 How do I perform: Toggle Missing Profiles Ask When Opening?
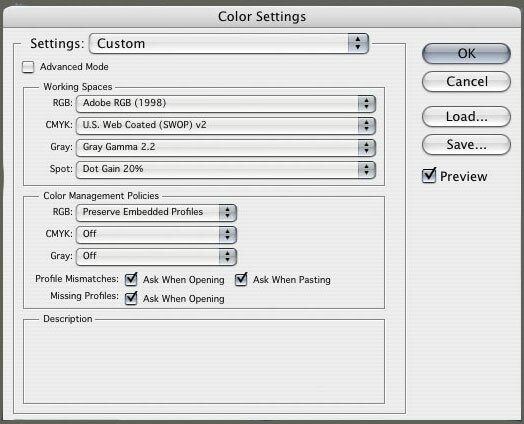coord(131,298)
